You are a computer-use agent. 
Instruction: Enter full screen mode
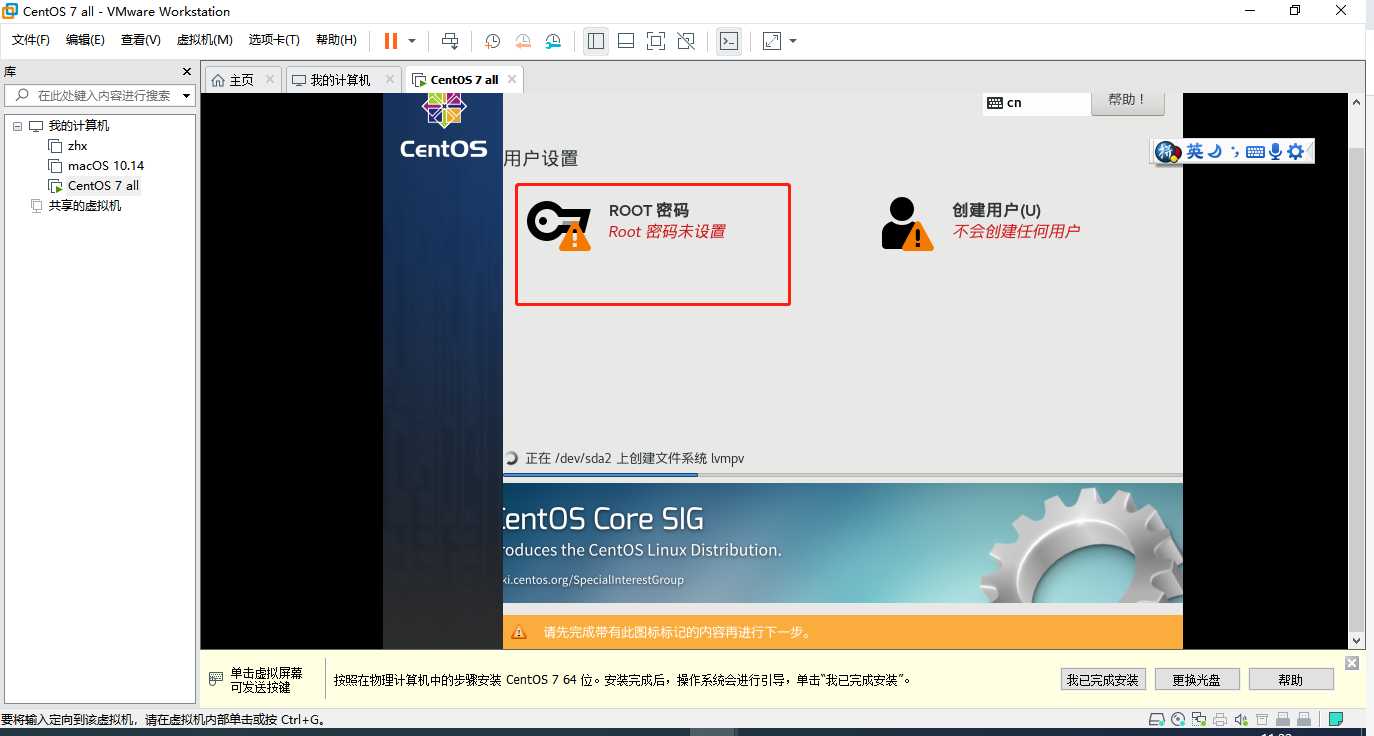656,41
